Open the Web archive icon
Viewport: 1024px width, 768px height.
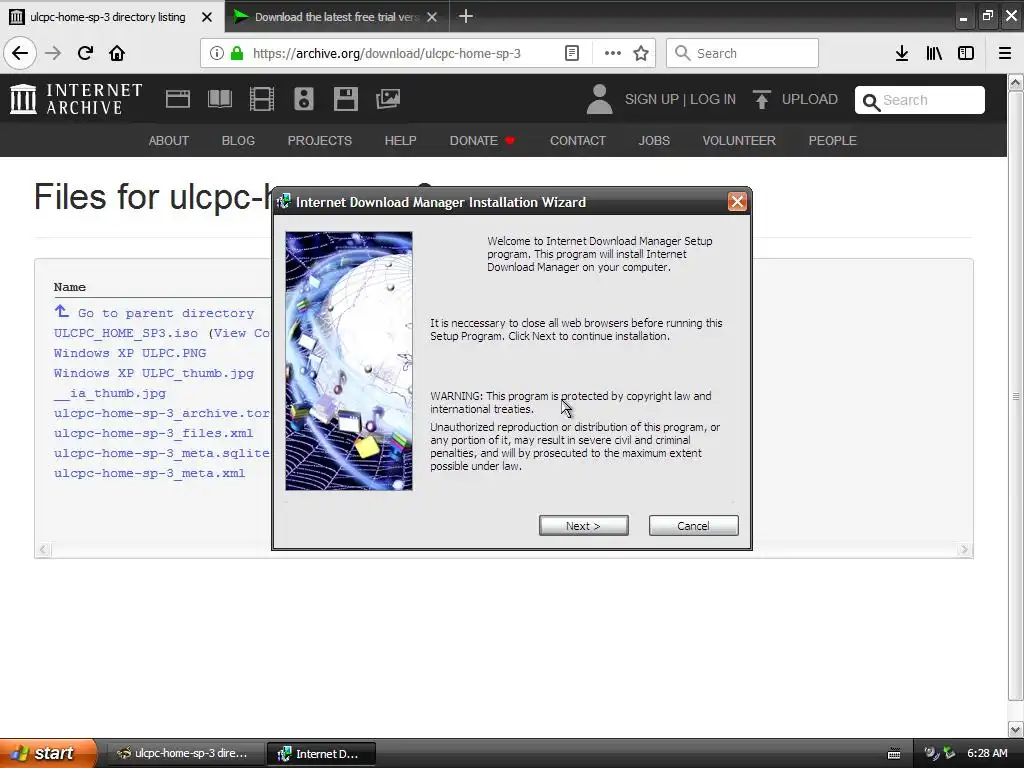[178, 99]
